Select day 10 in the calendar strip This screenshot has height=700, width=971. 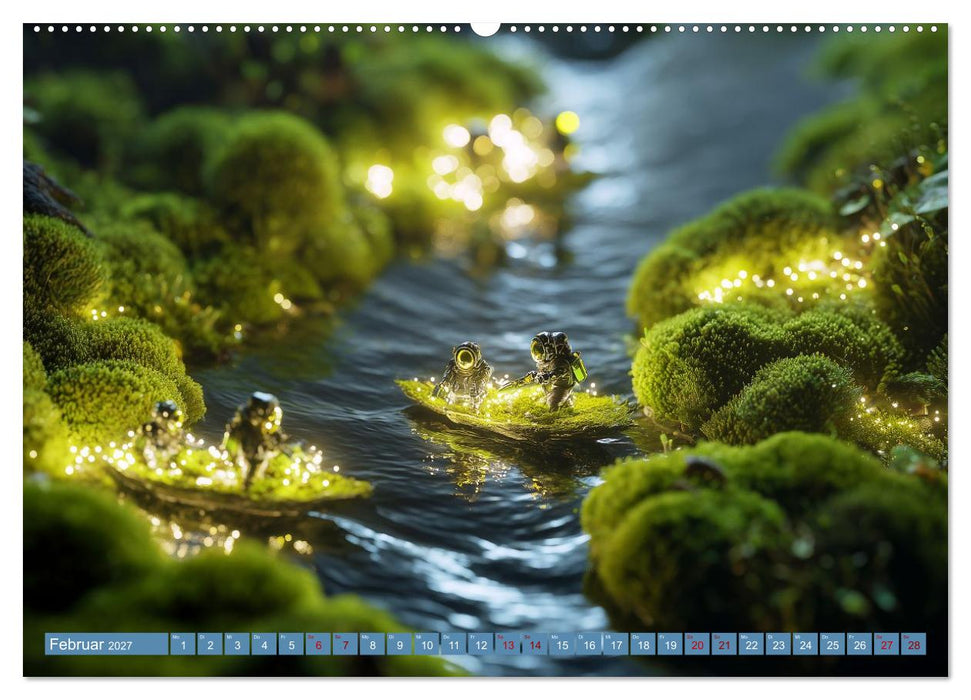point(427,644)
